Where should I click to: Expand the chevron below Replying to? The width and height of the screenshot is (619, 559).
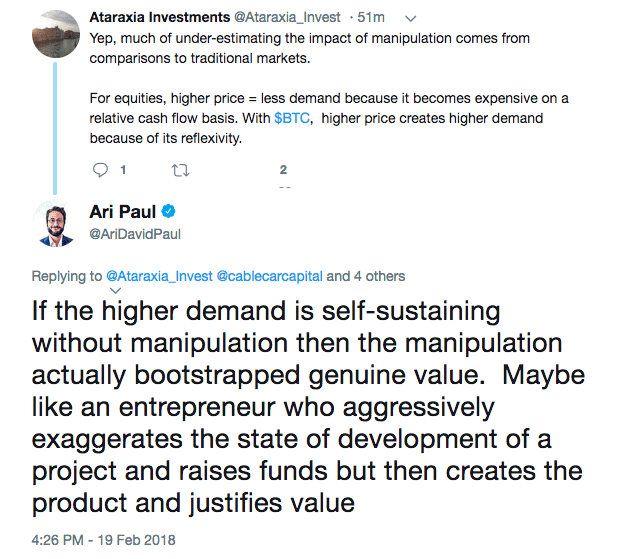click(x=114, y=290)
